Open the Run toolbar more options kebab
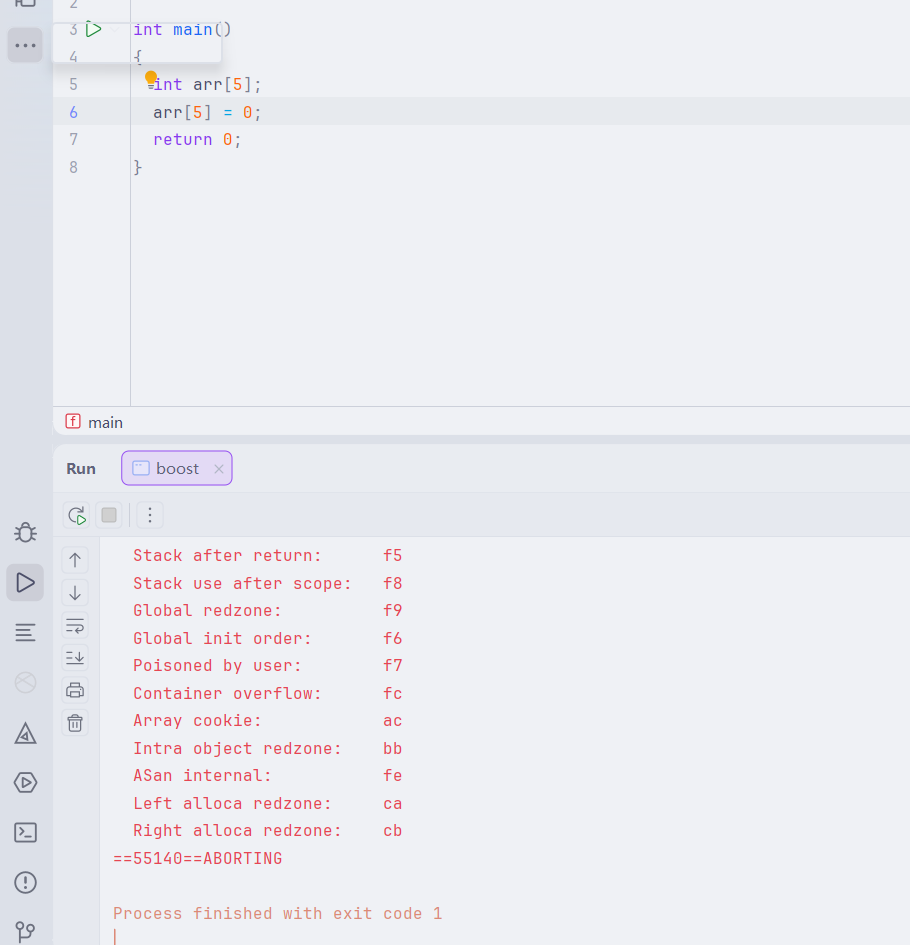This screenshot has width=910, height=945. (150, 515)
